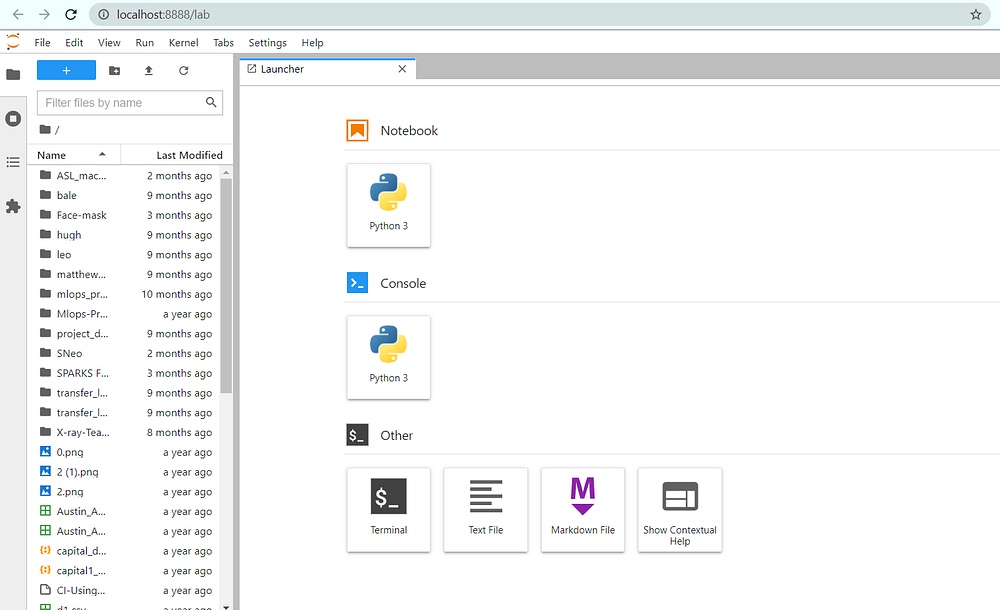Select the Face-mask folder
Screen dimensions: 1000x610
(x=126, y=215)
